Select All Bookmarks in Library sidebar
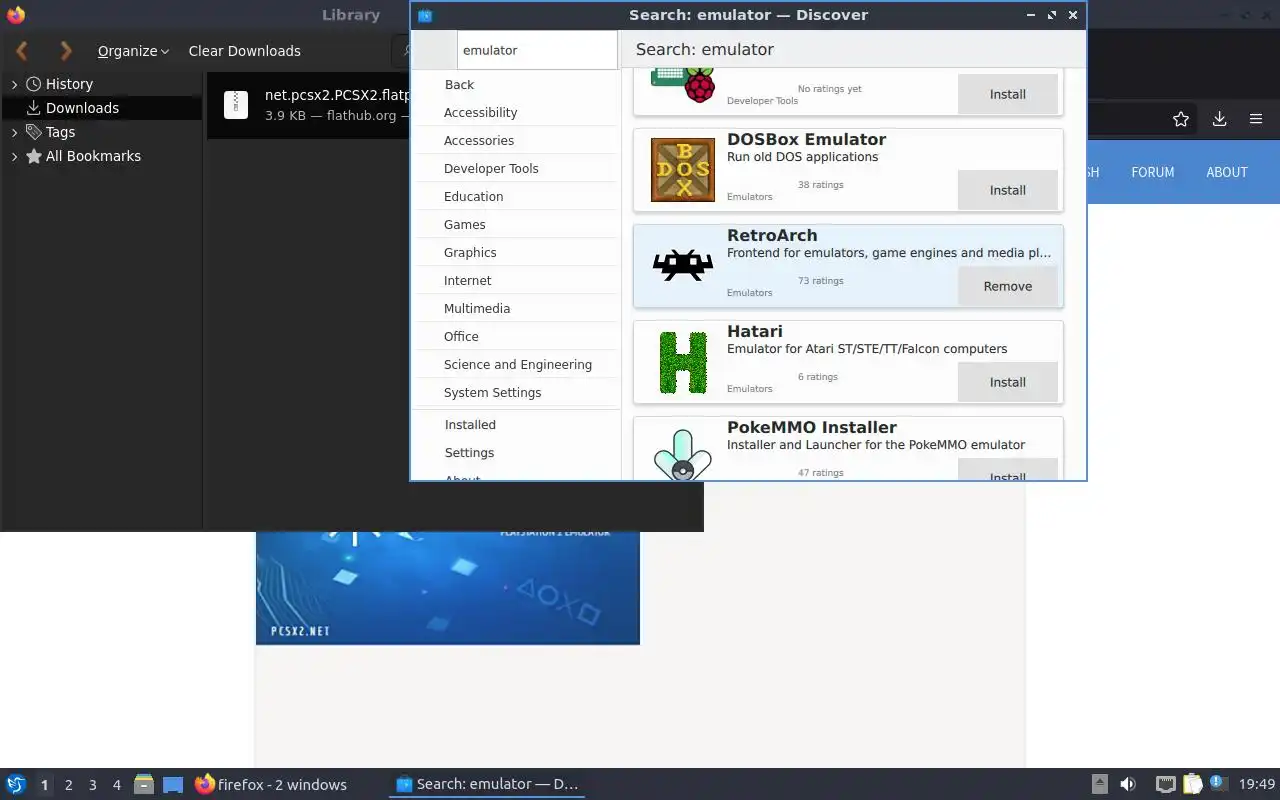 click(93, 156)
